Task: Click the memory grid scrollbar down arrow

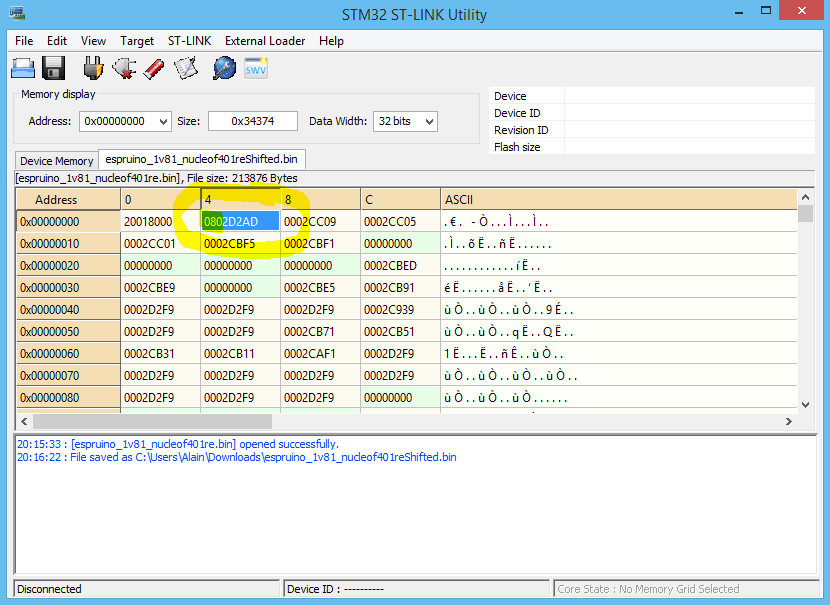Action: 806,404
